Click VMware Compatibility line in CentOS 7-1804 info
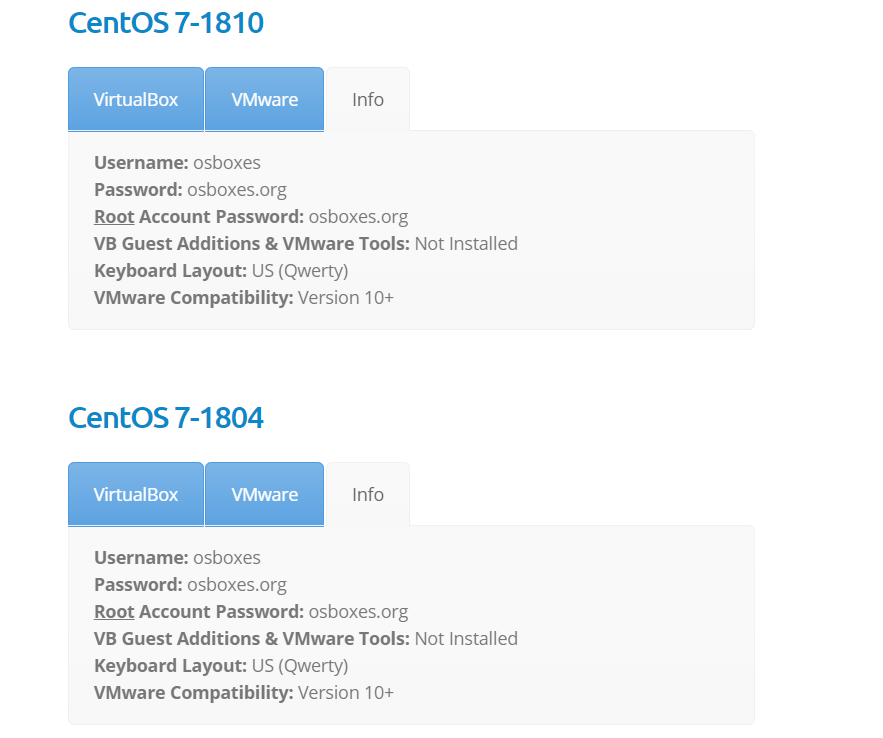This screenshot has width=883, height=738. tap(244, 692)
